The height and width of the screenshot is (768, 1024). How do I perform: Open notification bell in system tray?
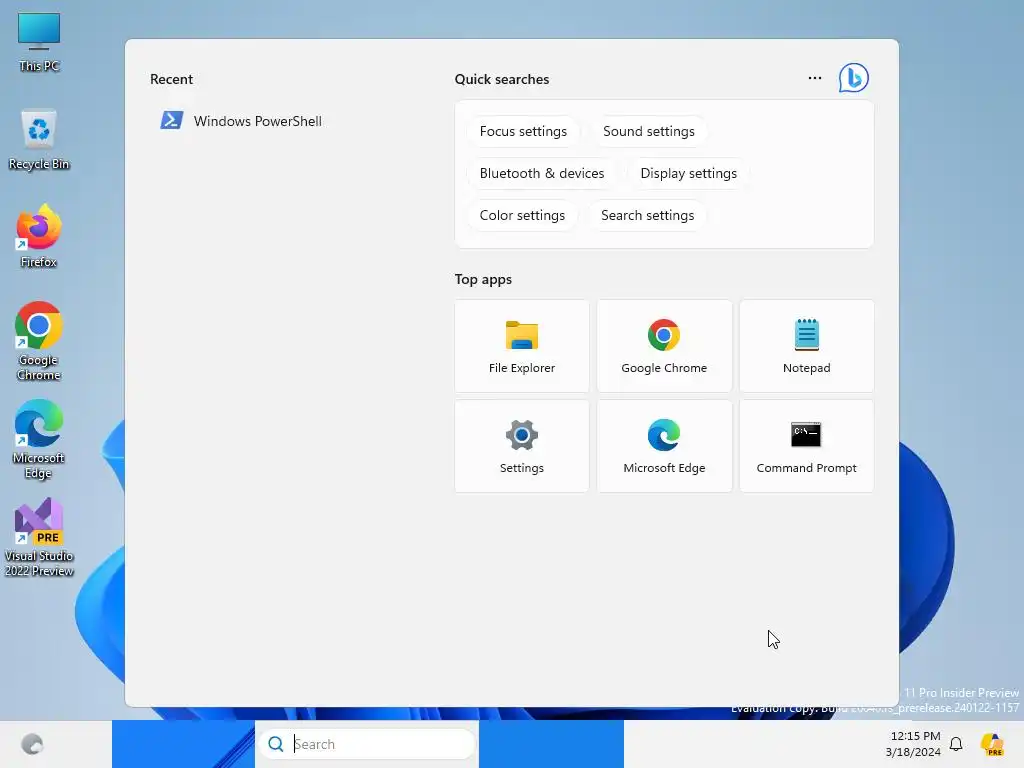tap(956, 744)
